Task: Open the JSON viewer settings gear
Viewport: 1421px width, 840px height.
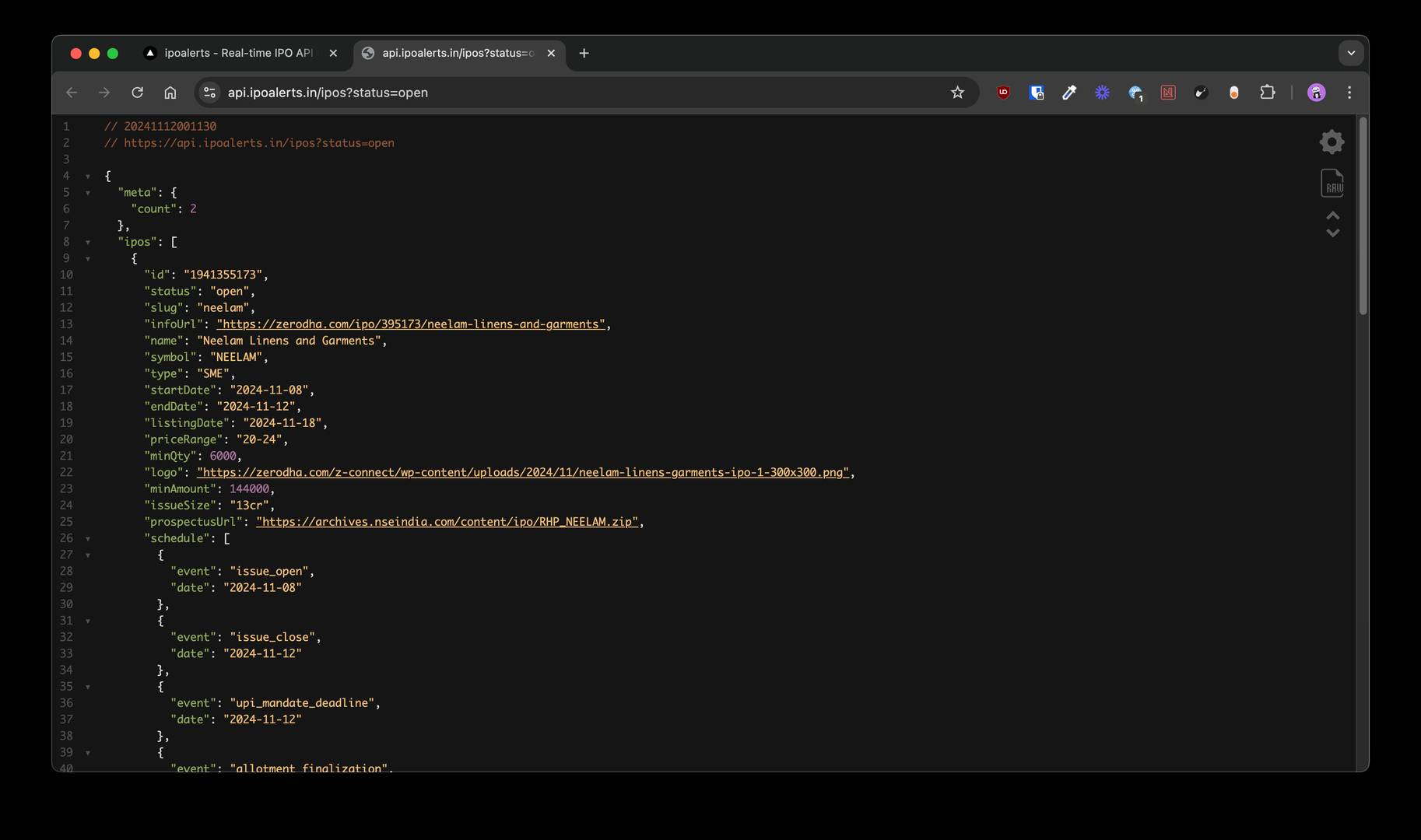Action: [1332, 142]
